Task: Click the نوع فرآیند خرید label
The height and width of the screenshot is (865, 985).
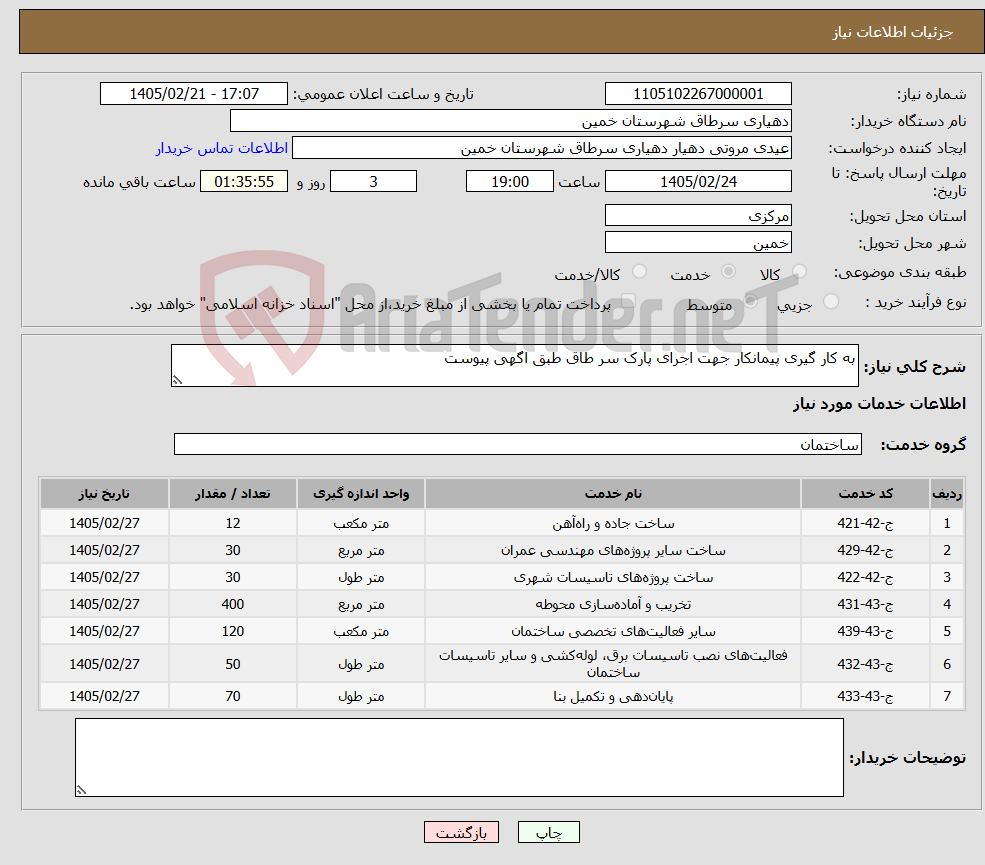Action: click(x=915, y=302)
